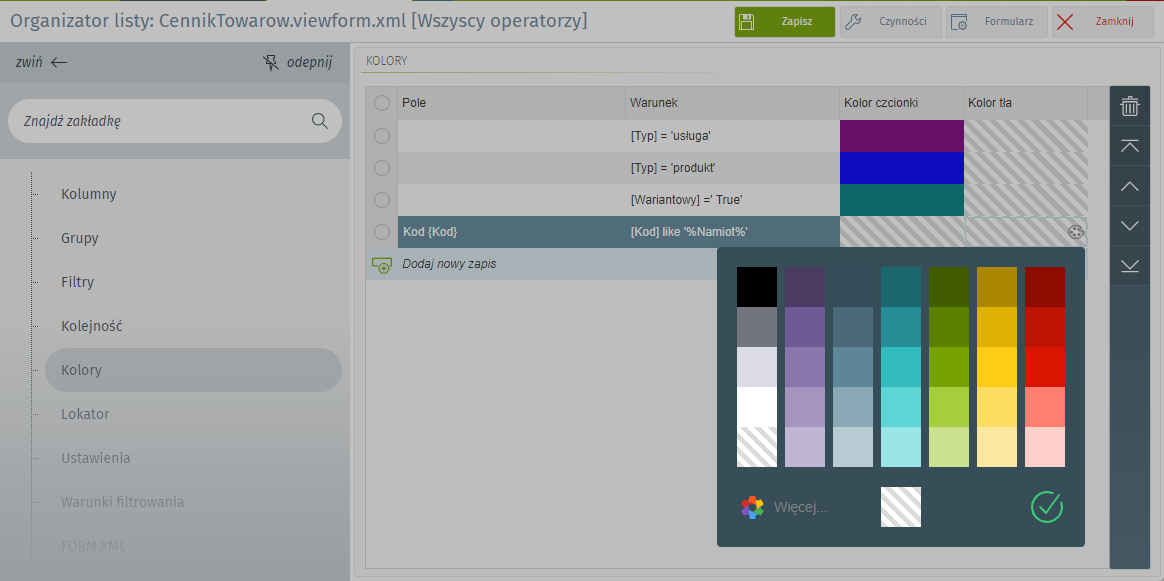Move selected record up one position

pos(1129,186)
